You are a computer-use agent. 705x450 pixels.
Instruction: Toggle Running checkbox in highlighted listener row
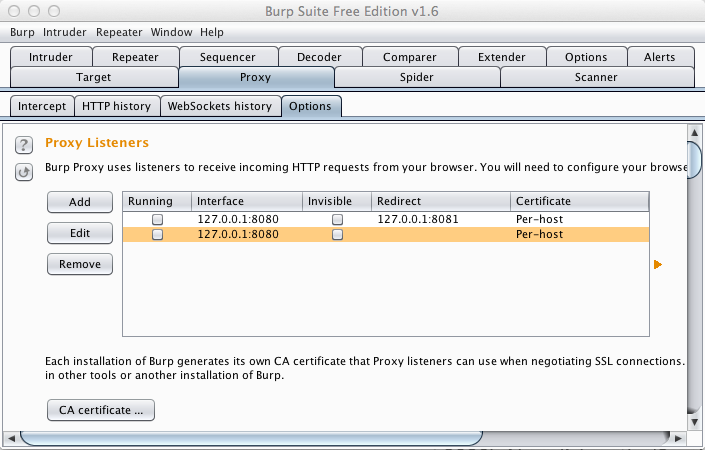point(157,235)
